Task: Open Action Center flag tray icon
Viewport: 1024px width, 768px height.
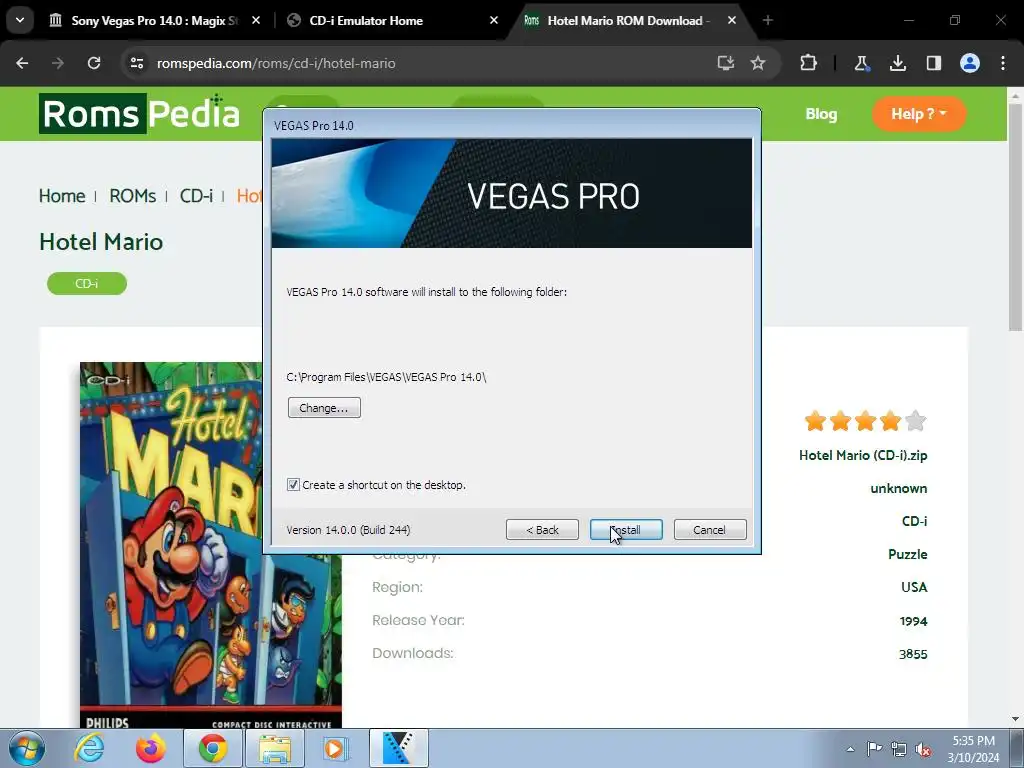Action: [874, 749]
